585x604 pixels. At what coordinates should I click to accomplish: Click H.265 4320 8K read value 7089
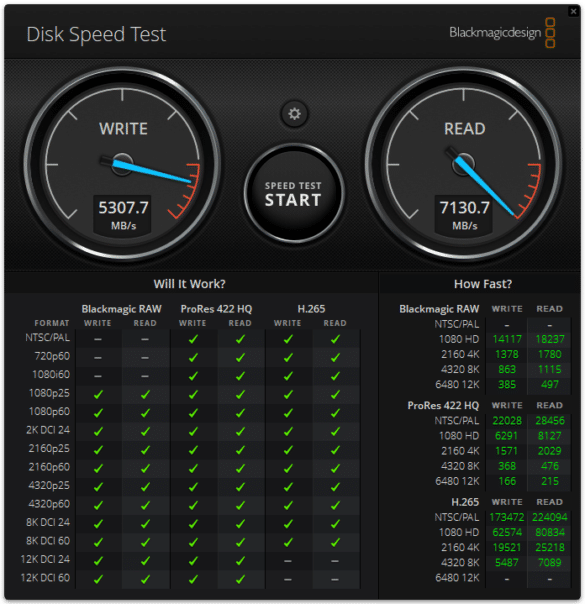point(550,563)
